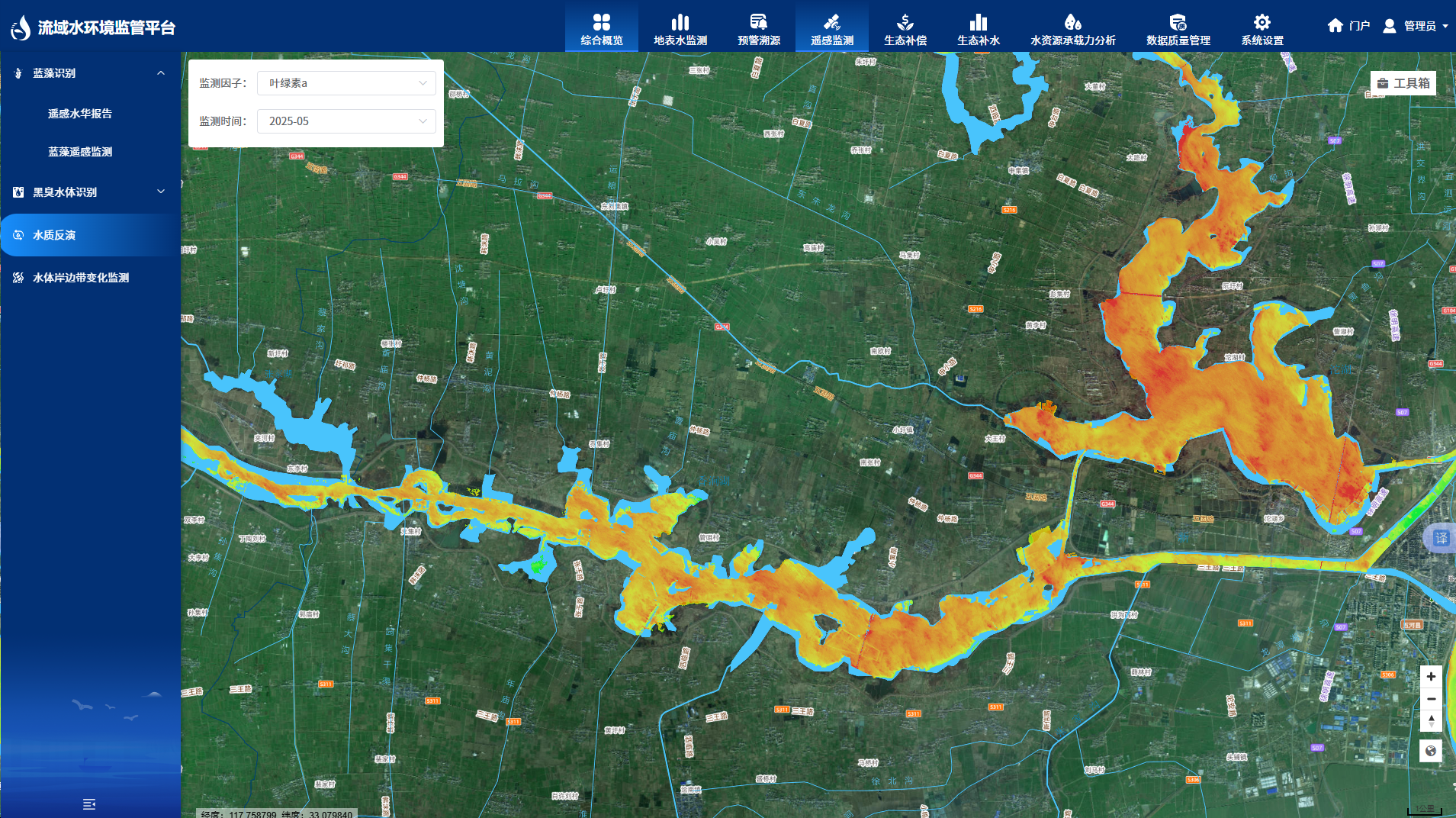Open the 地表水监测 module
The width and height of the screenshot is (1456, 818).
coord(680,29)
